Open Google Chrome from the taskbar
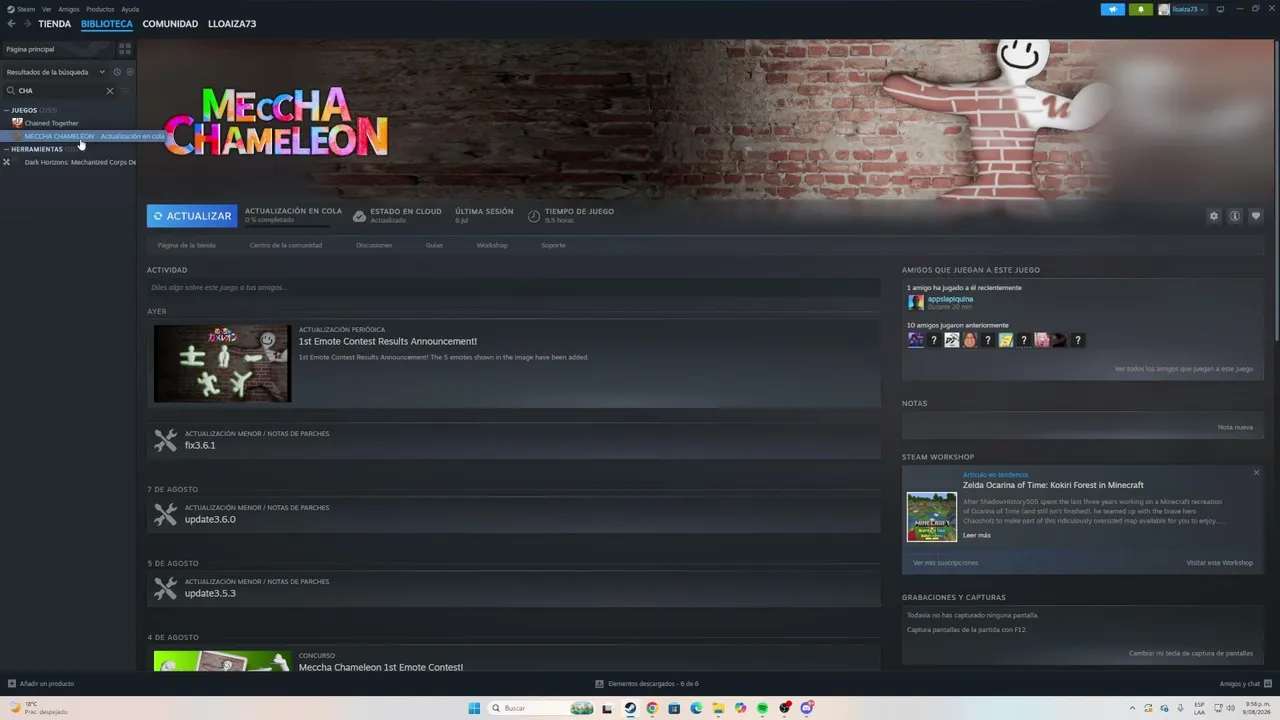Image resolution: width=1280 pixels, height=720 pixels. [652, 708]
